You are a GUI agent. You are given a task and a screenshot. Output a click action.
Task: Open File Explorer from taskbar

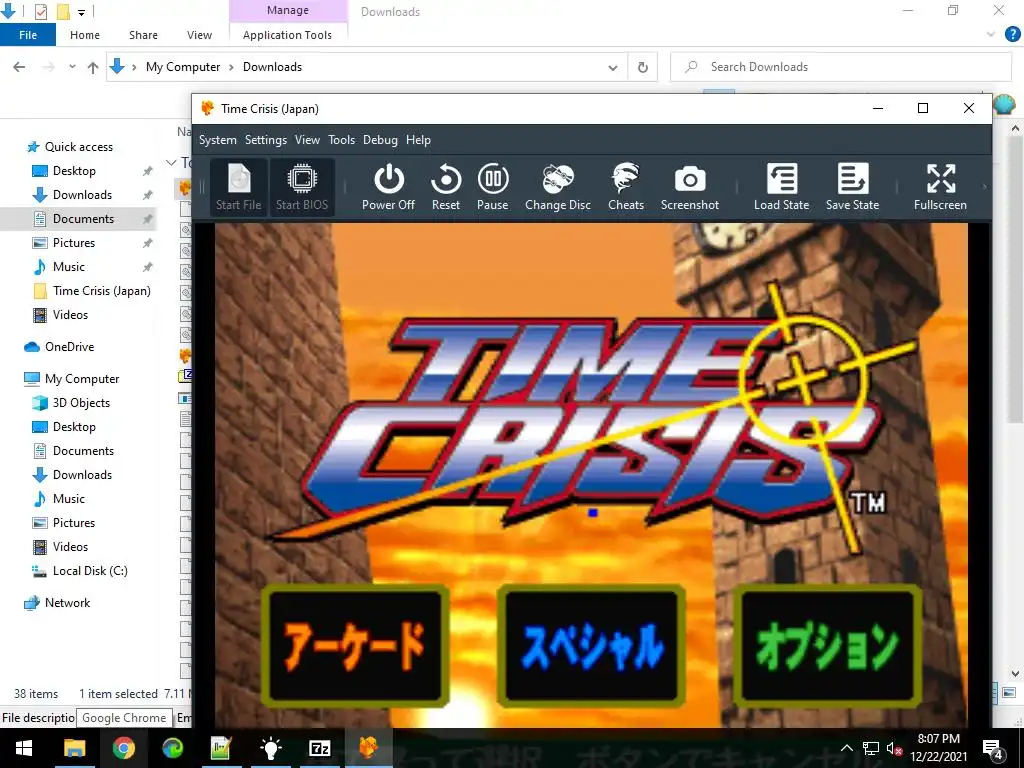[74, 748]
